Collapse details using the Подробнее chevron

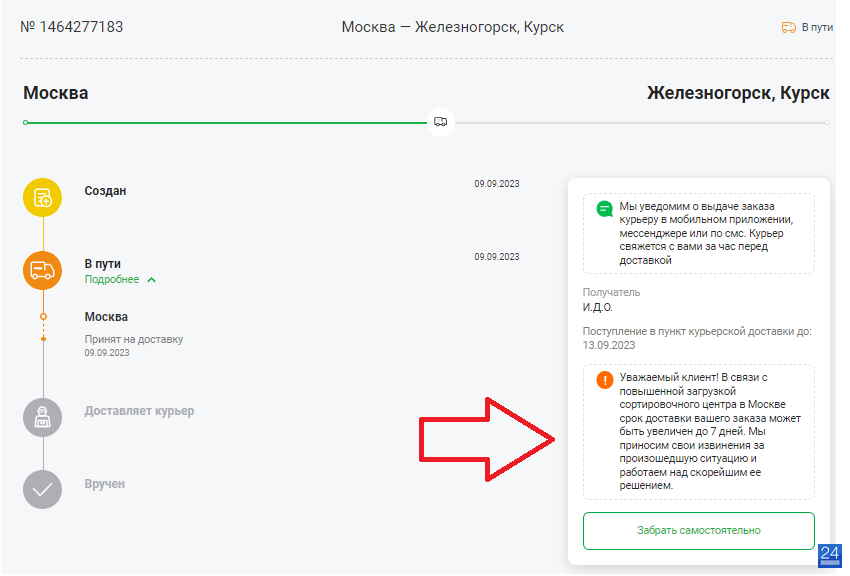[x=152, y=280]
